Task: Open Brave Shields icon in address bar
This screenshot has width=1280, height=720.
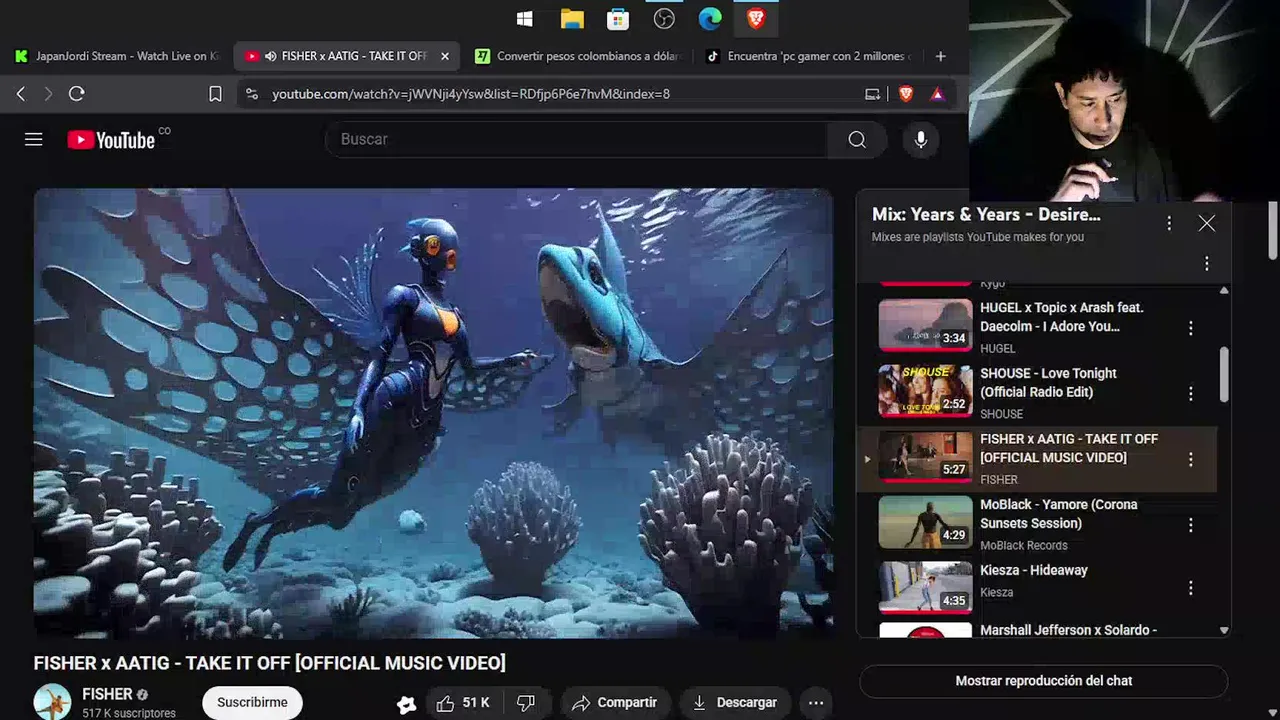Action: (906, 94)
